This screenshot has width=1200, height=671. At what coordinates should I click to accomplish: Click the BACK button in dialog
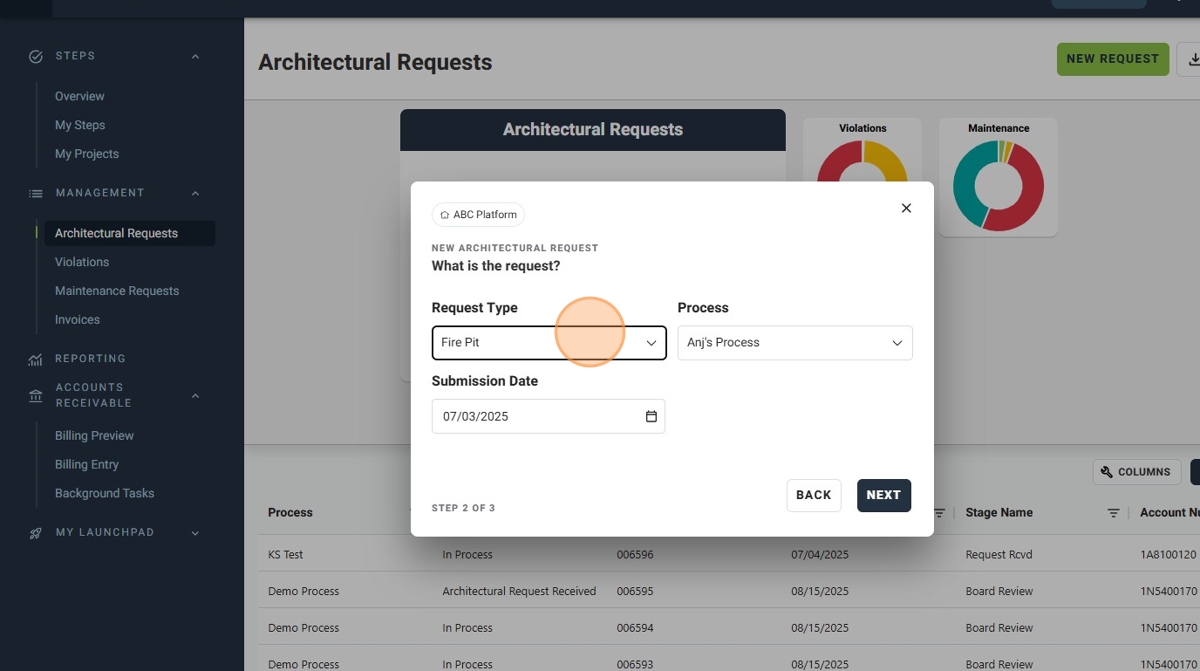point(814,495)
